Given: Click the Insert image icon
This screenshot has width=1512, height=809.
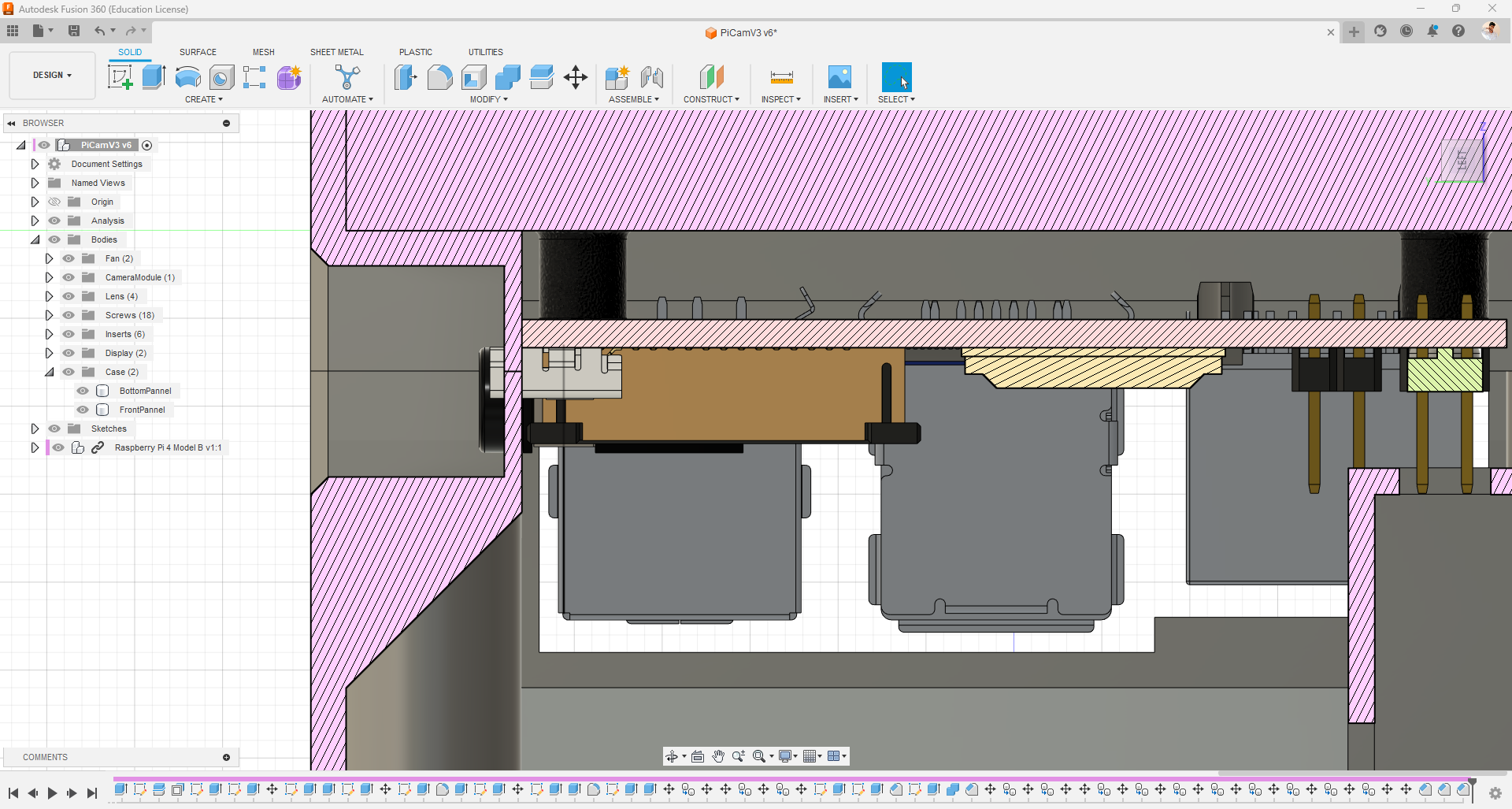Looking at the screenshot, I should click(x=839, y=77).
